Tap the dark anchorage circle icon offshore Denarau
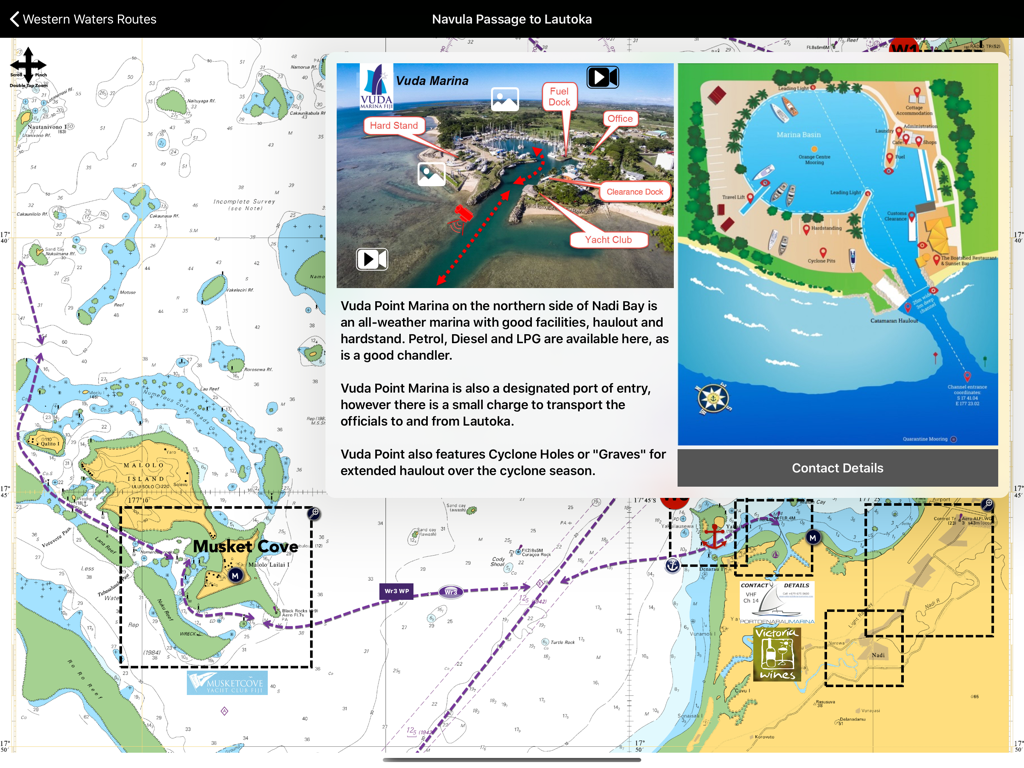Viewport: 1024px width, 768px height. point(672,565)
